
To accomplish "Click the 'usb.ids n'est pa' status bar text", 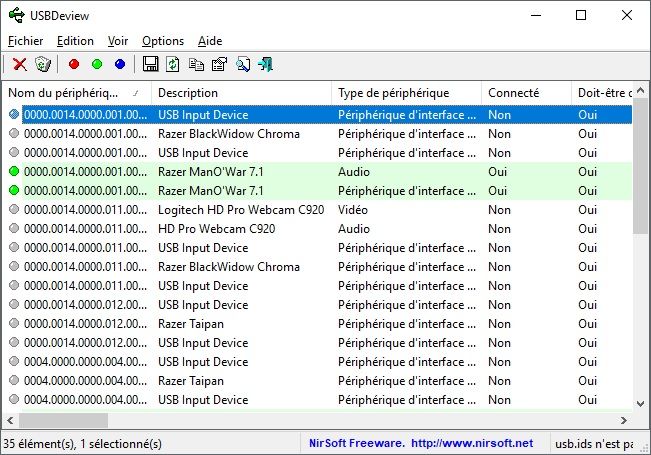I will [594, 444].
